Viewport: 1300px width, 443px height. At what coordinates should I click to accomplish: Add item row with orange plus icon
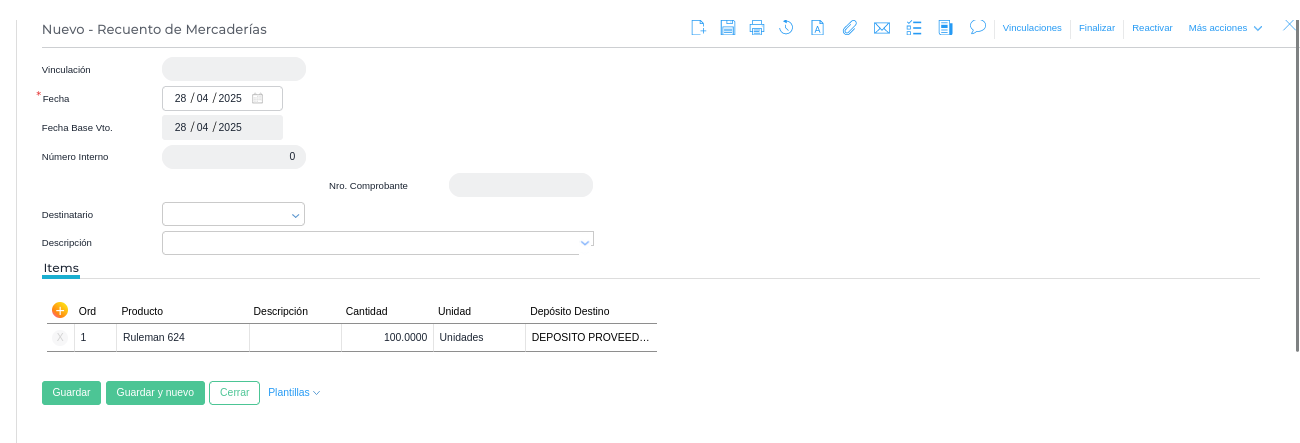[x=59, y=310]
